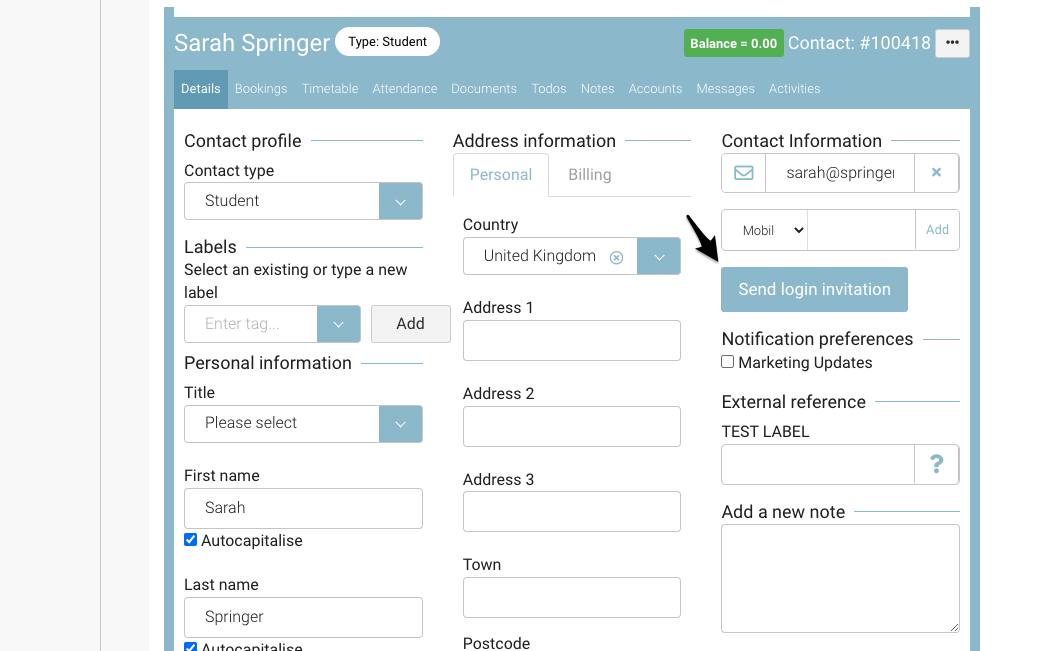Image resolution: width=1063 pixels, height=651 pixels.
Task: Click the question mark help icon
Action: click(937, 465)
